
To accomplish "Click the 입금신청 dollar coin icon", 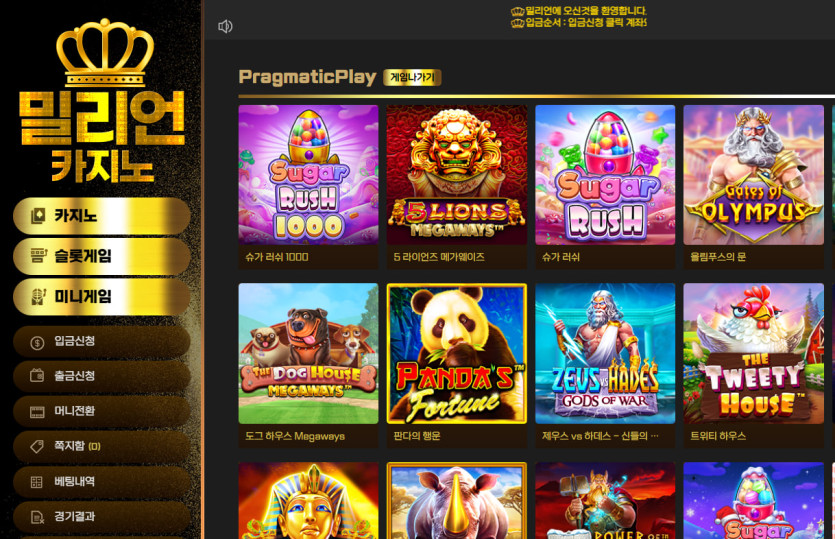I will (37, 342).
